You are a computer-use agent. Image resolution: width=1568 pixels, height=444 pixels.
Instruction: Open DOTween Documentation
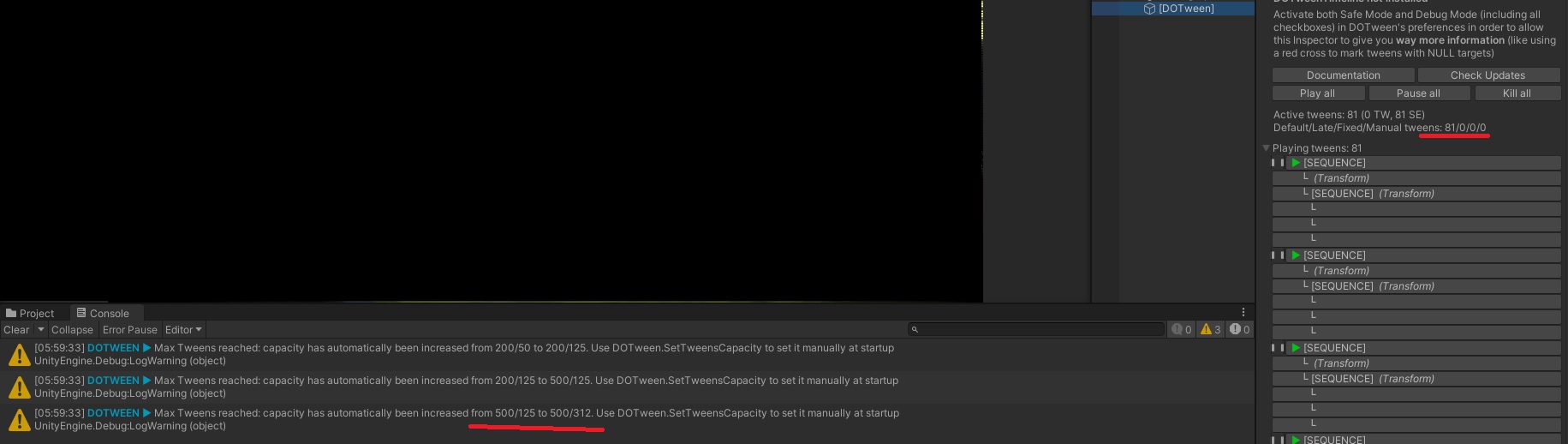pyautogui.click(x=1343, y=75)
